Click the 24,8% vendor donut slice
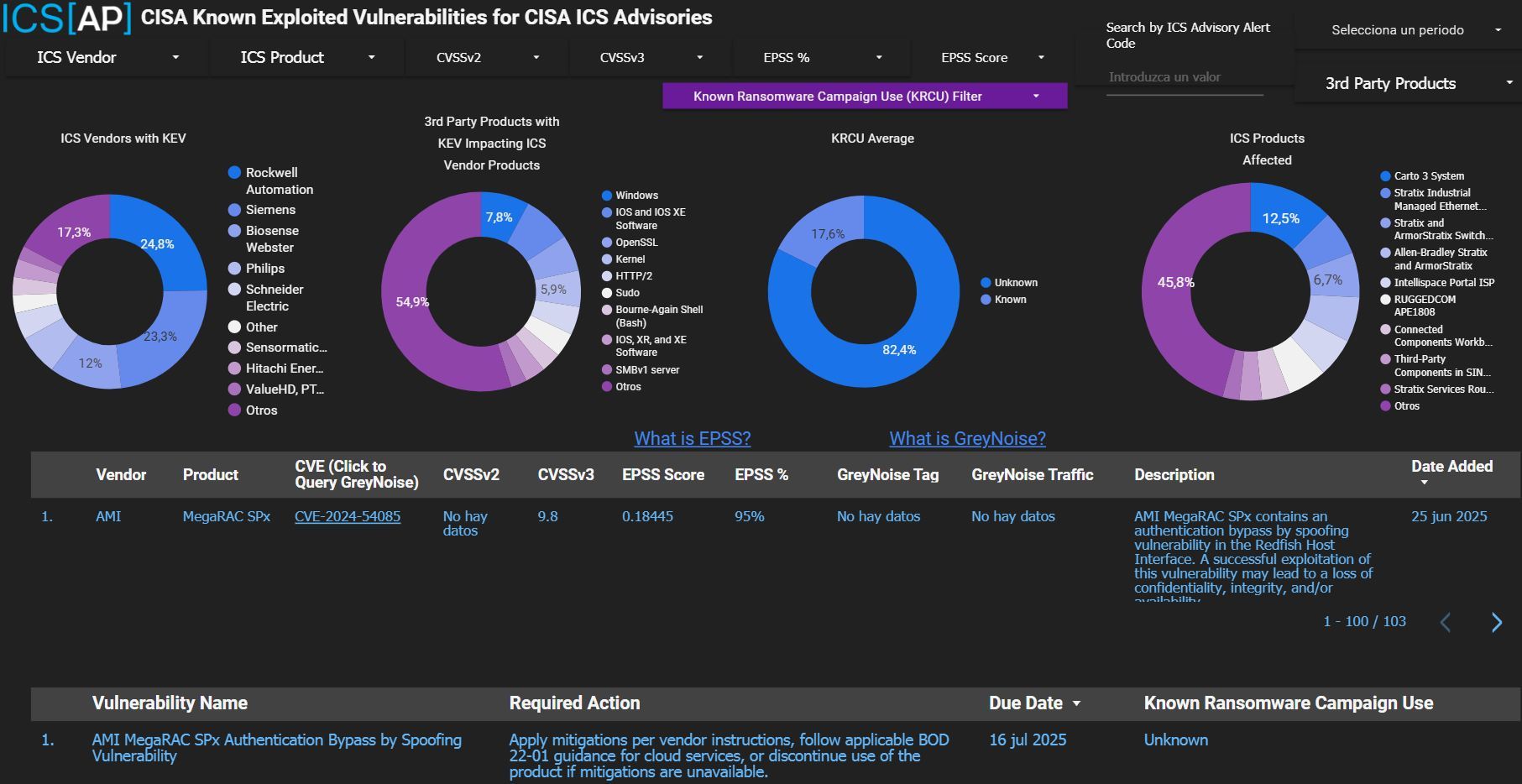Viewport: 1522px width, 784px height. pyautogui.click(x=157, y=244)
